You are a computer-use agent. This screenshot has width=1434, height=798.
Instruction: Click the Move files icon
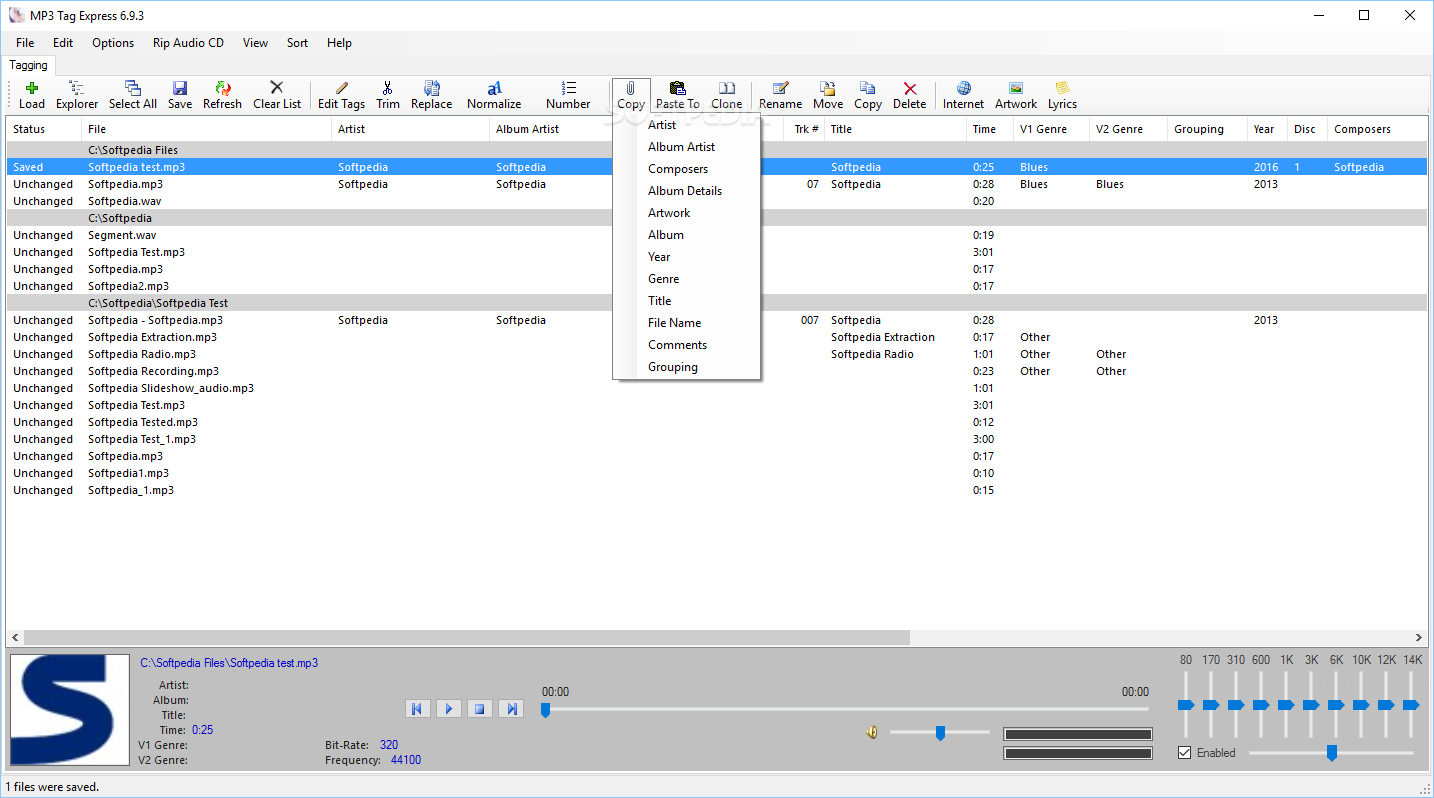pyautogui.click(x=828, y=96)
